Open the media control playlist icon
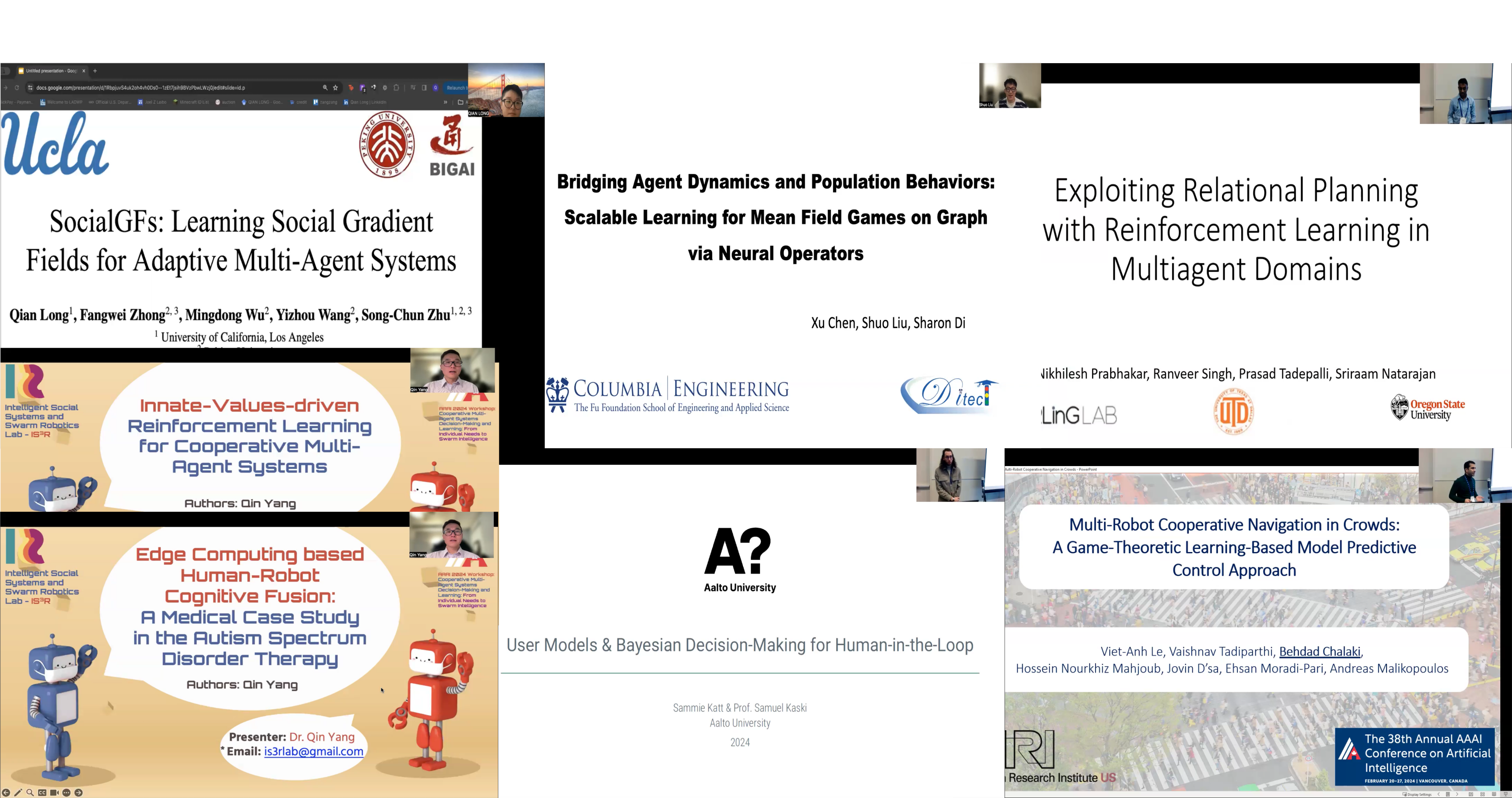The width and height of the screenshot is (1512, 798). (x=413, y=88)
